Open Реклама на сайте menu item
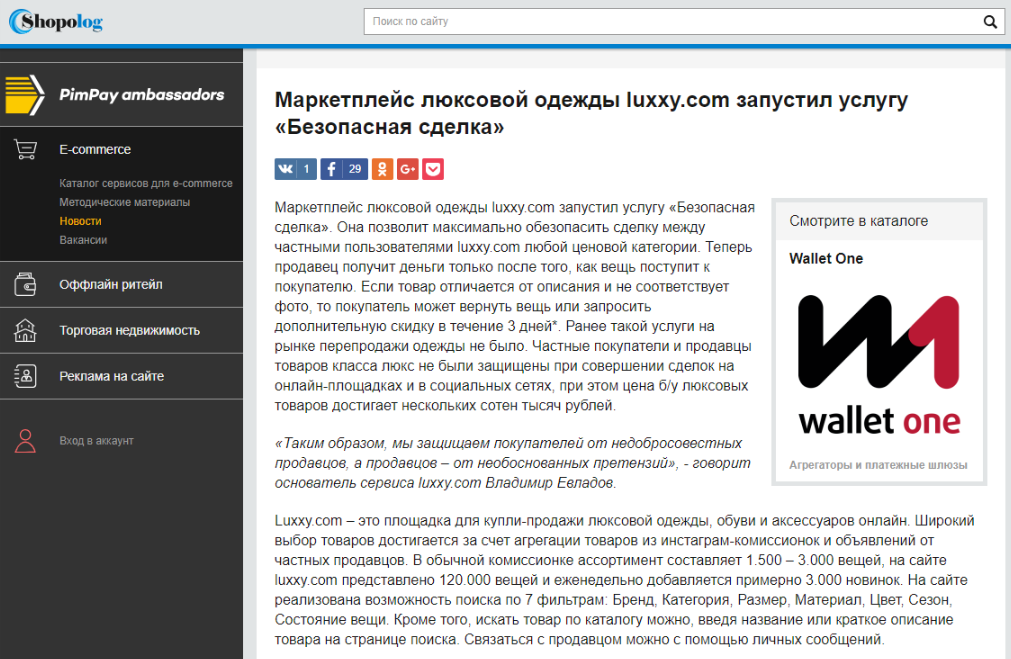Viewport: 1011px width, 659px height. [x=111, y=376]
